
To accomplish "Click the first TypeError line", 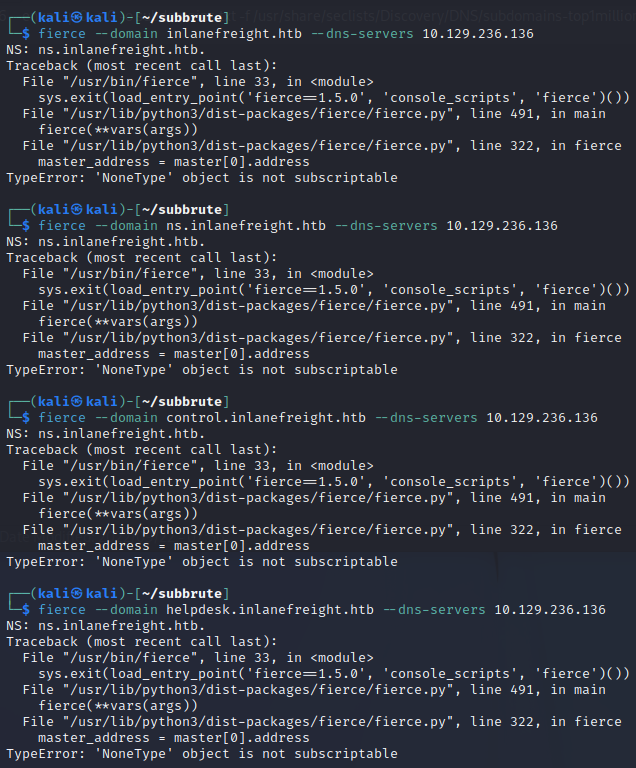I will click(201, 178).
